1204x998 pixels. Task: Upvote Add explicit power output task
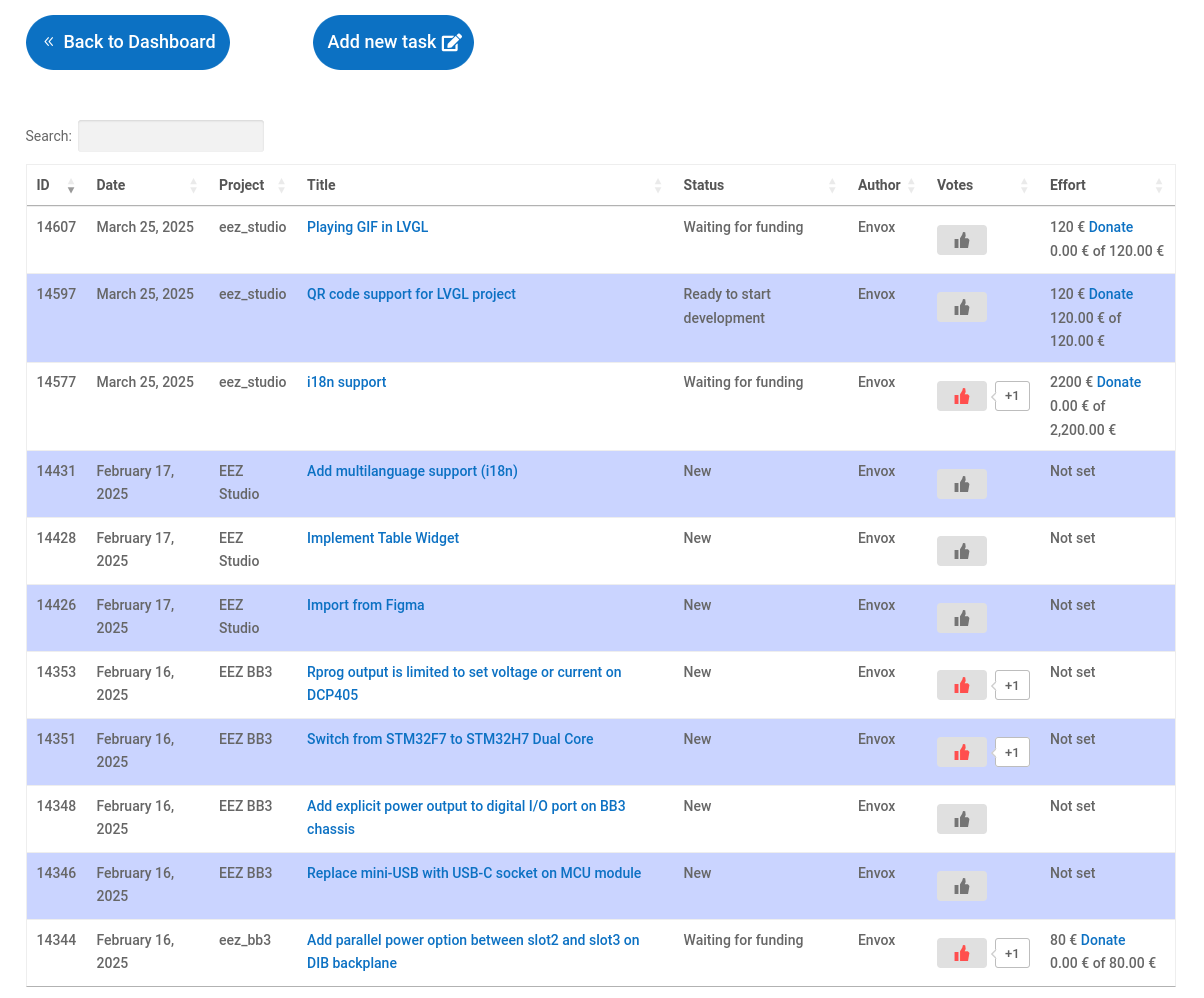(961, 819)
